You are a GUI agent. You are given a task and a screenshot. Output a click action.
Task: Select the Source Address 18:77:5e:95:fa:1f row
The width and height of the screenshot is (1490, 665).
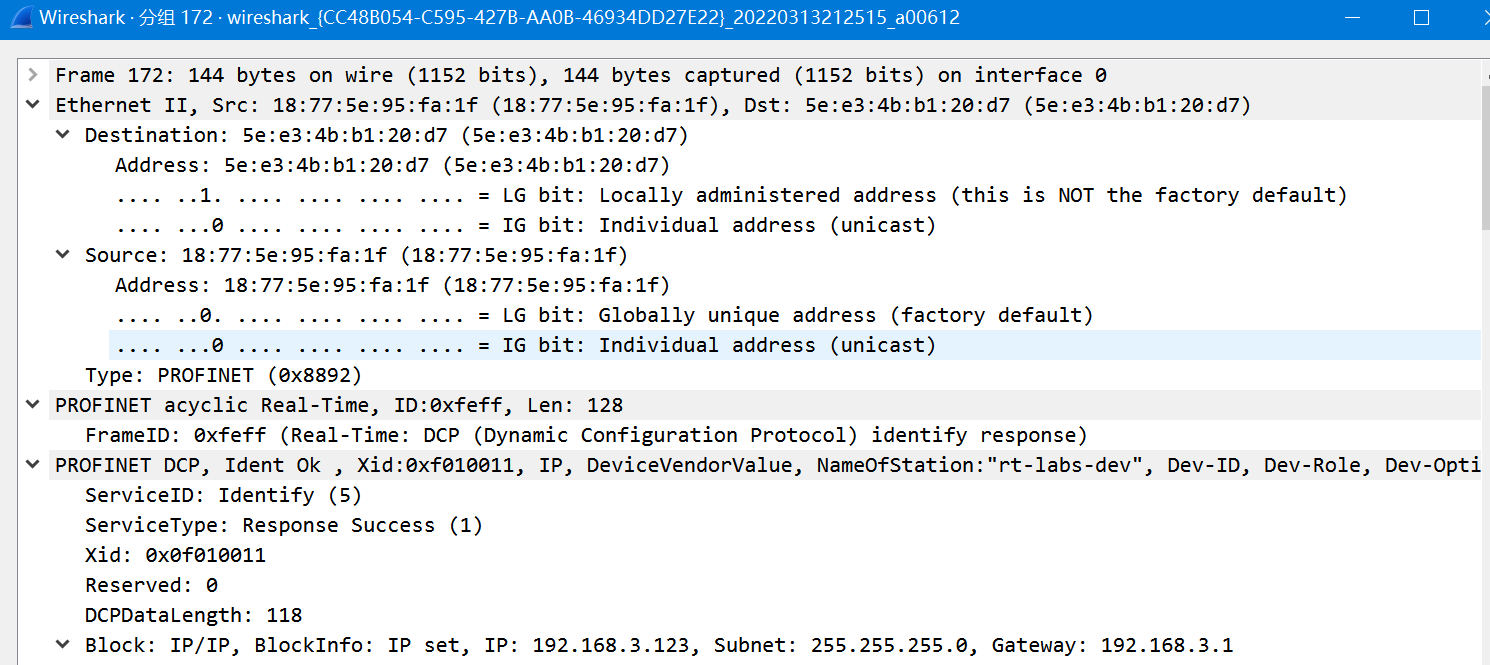point(370,284)
